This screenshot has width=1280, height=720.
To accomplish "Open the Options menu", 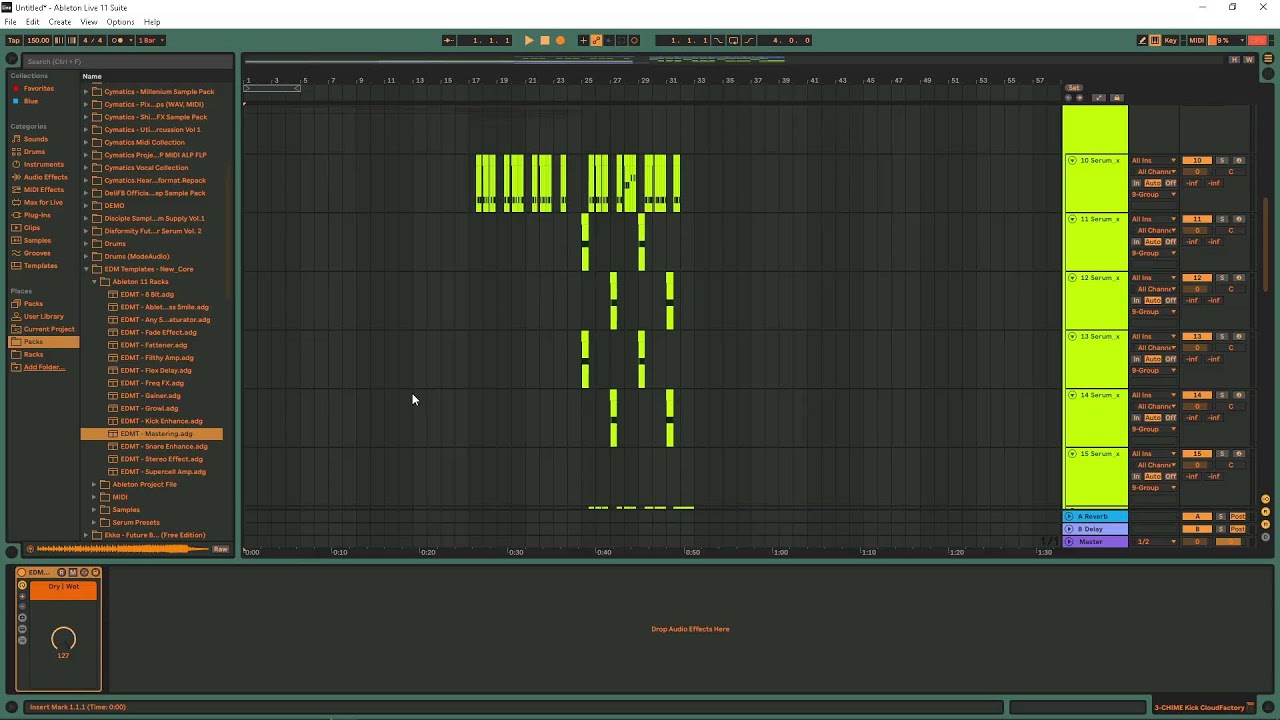I will coord(120,22).
